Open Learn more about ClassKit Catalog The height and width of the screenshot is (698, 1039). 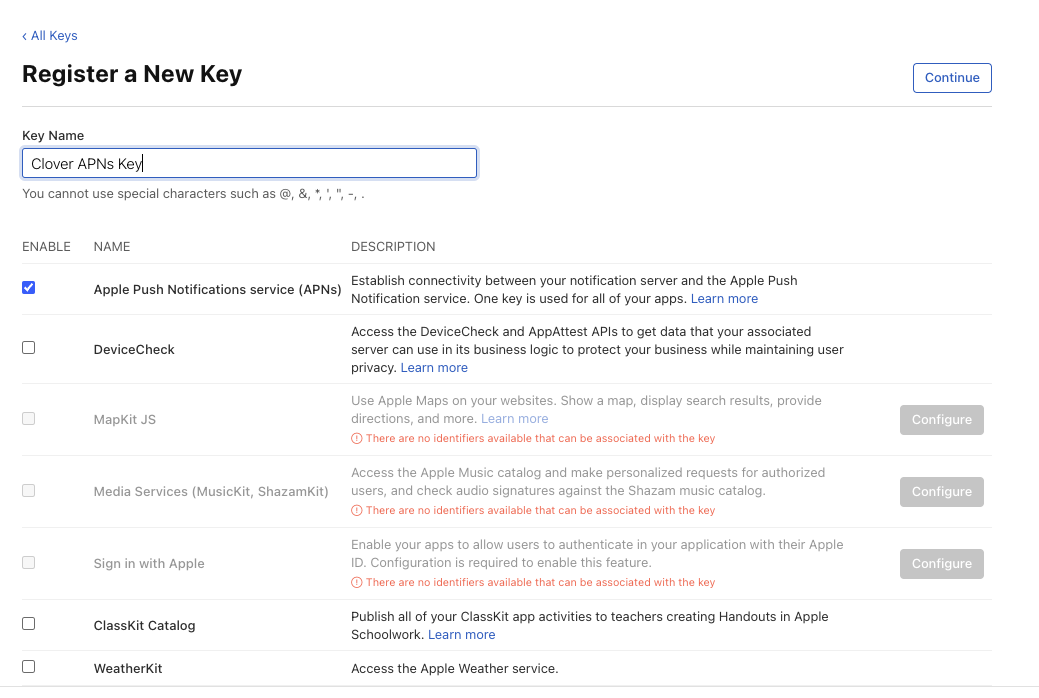pos(461,634)
